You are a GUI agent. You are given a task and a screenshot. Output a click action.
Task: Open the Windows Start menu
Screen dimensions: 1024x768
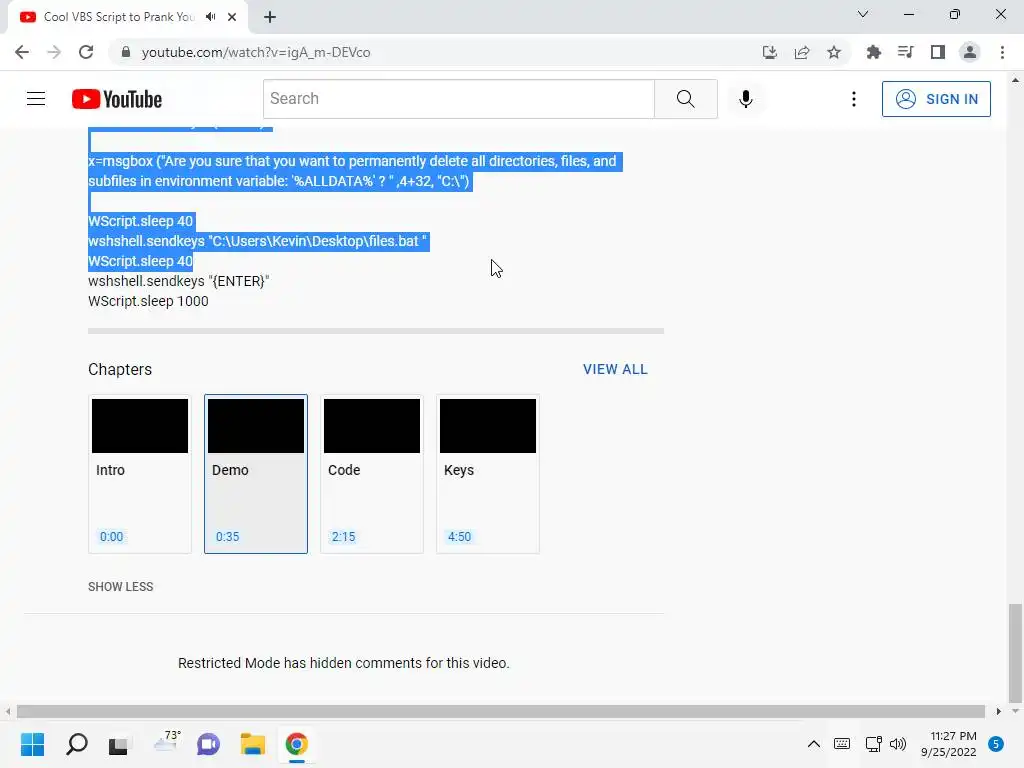pos(32,744)
